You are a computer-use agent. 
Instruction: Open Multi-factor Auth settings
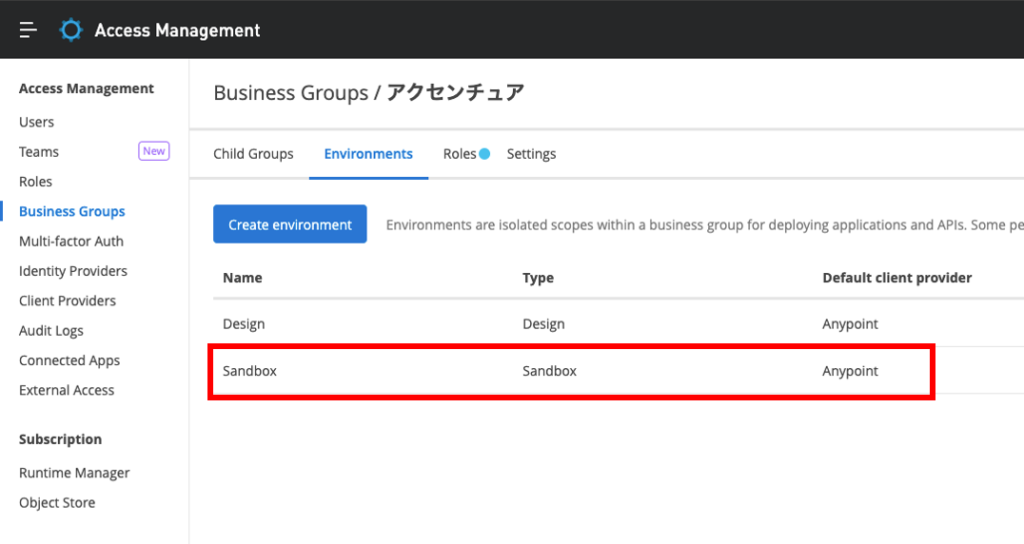tap(71, 241)
